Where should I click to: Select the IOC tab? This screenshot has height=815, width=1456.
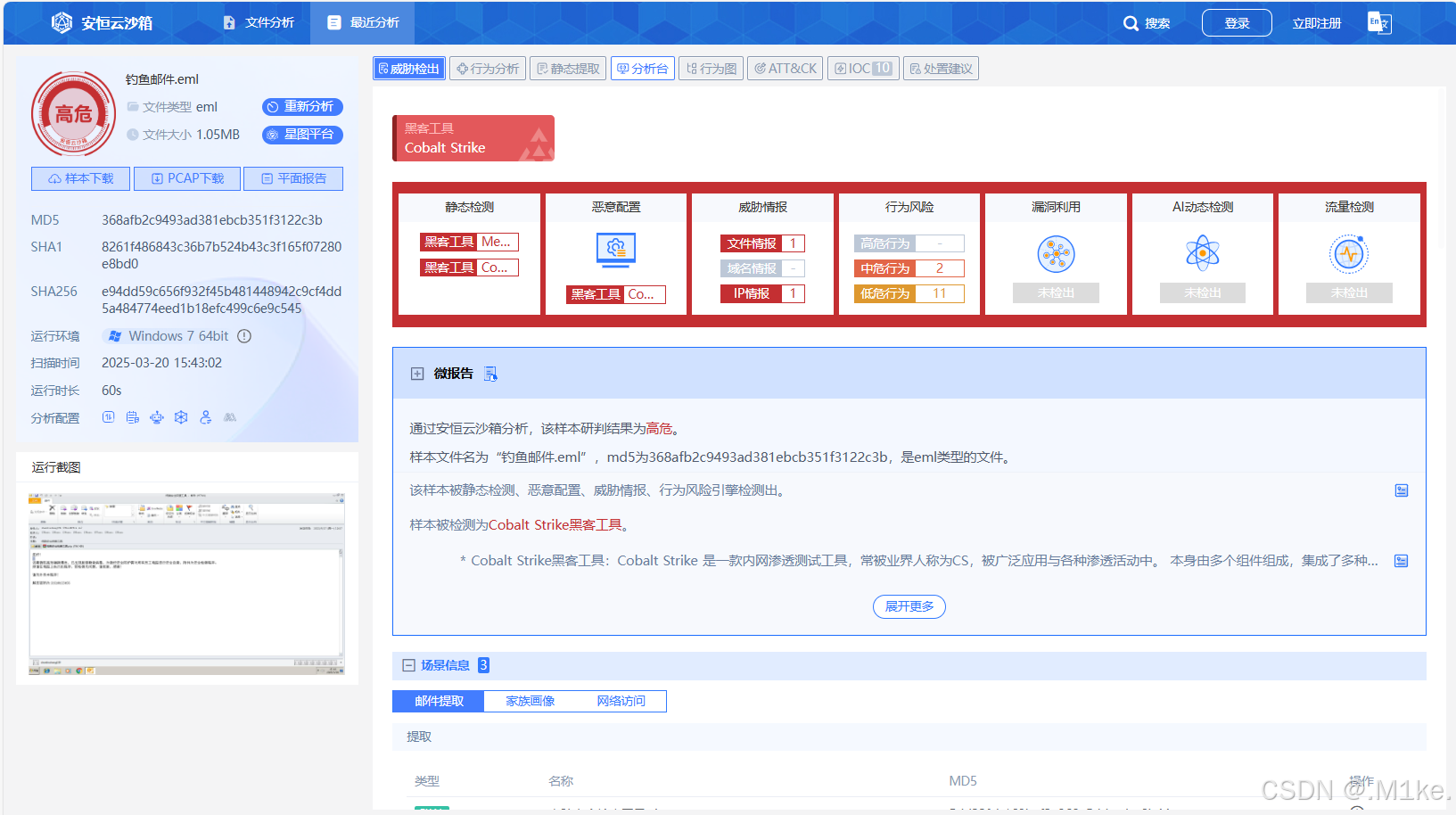(x=863, y=69)
